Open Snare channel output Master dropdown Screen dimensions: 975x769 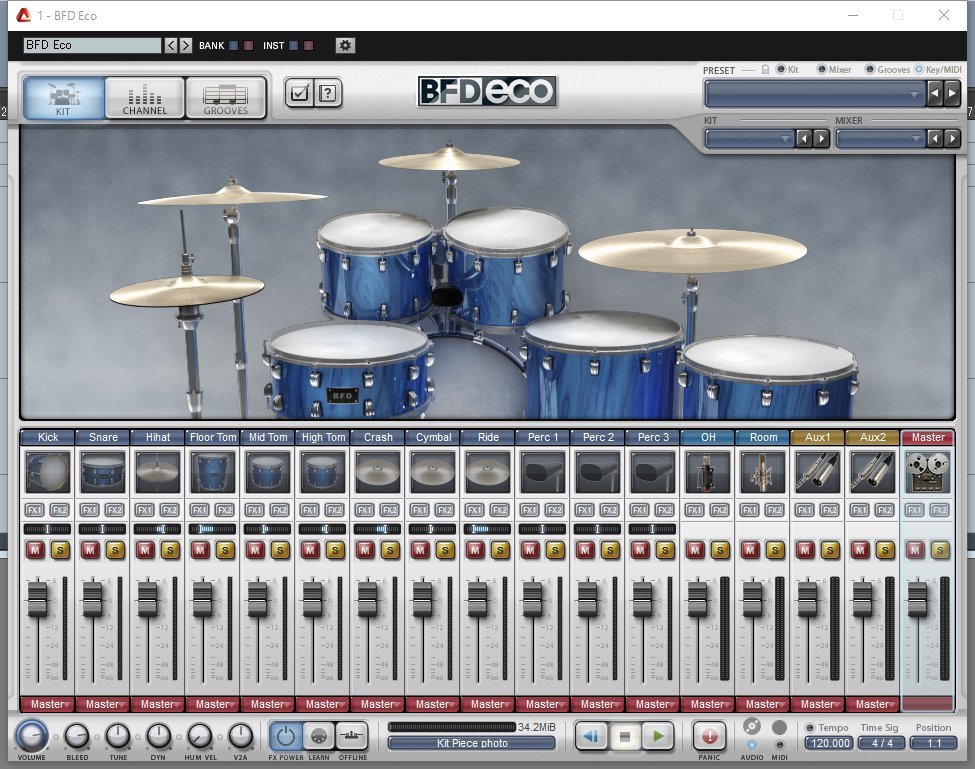(x=103, y=704)
